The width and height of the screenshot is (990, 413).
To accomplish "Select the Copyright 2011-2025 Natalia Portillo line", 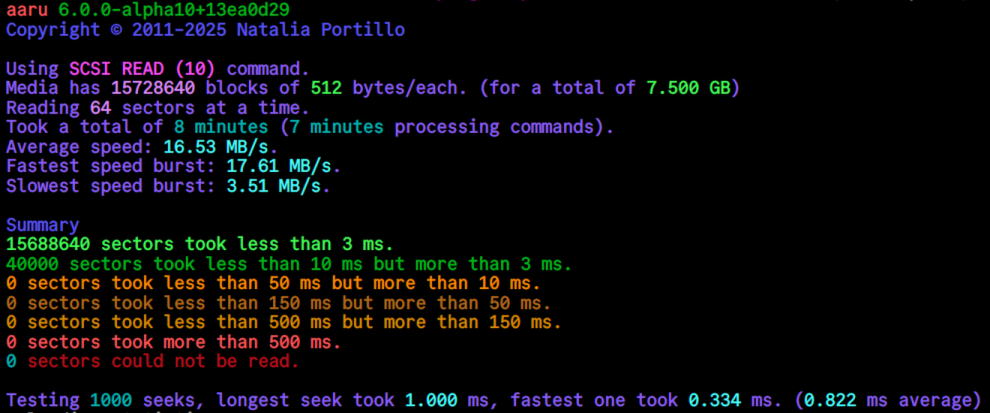I will (206, 30).
